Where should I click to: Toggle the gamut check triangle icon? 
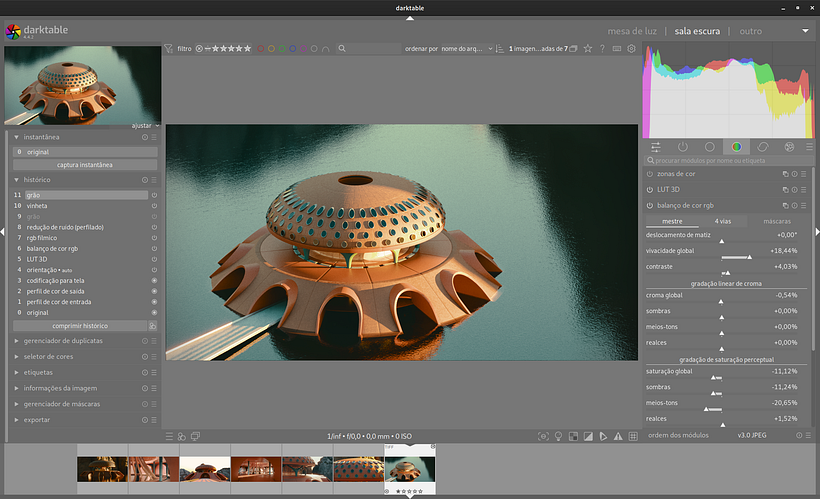click(618, 436)
